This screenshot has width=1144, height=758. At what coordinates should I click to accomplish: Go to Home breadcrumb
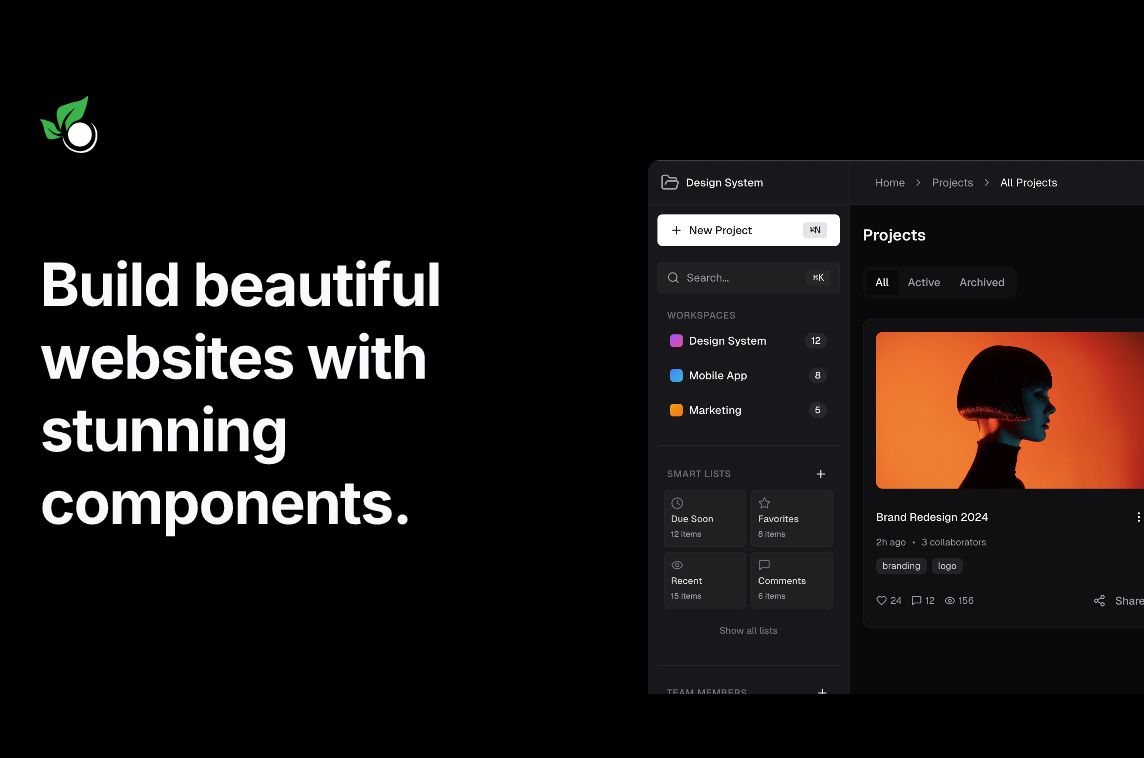pyautogui.click(x=889, y=183)
